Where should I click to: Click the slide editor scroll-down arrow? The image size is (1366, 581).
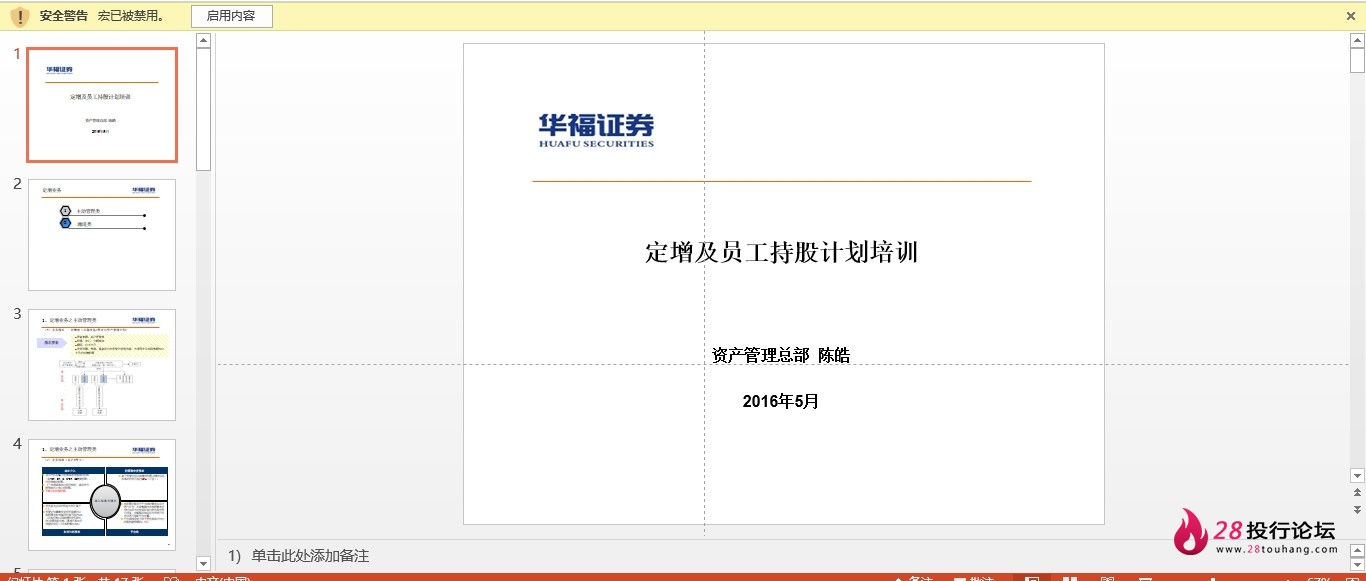[1357, 475]
